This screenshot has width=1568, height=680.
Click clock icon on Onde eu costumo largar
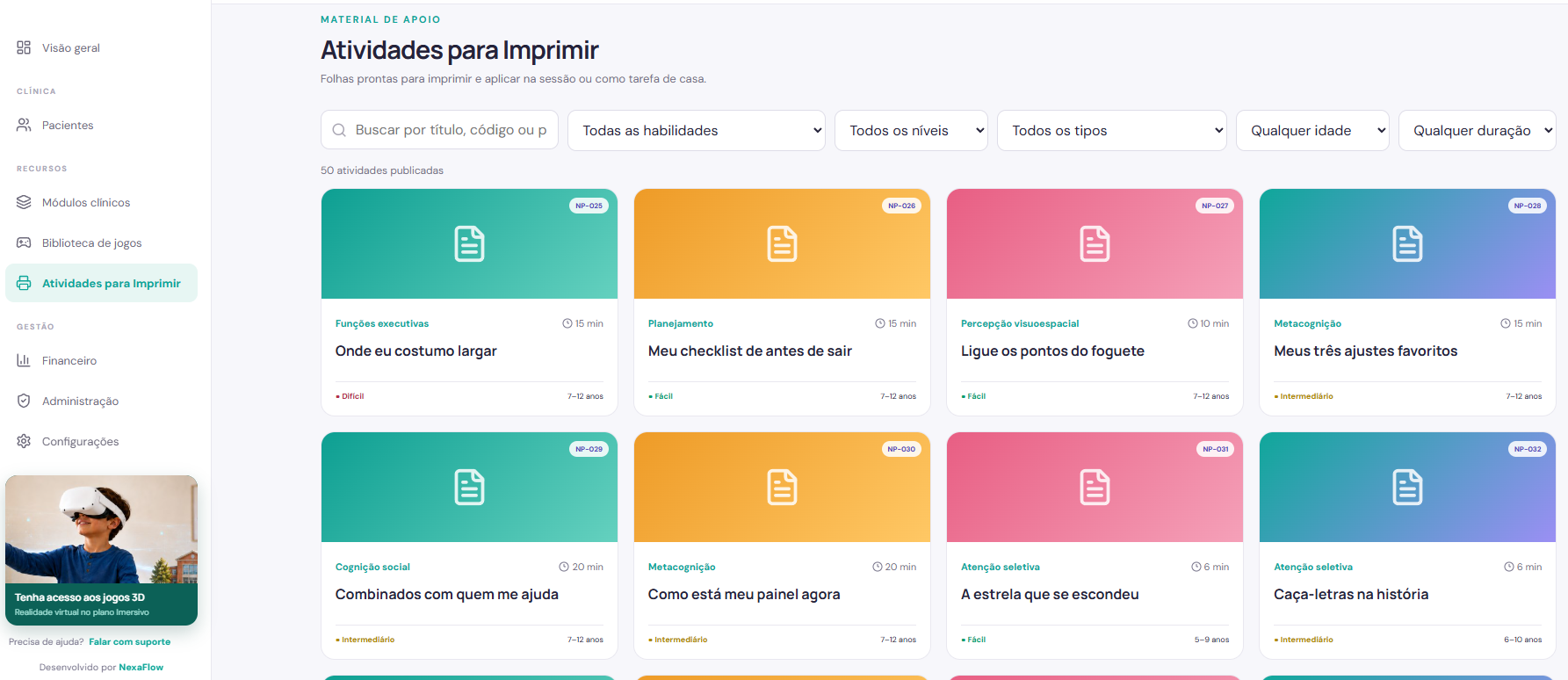coord(567,323)
